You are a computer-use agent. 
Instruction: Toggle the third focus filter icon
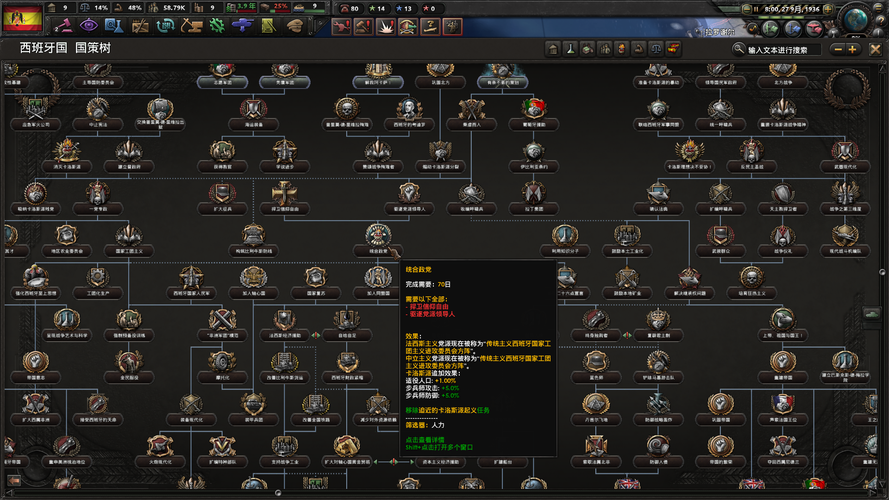point(587,49)
